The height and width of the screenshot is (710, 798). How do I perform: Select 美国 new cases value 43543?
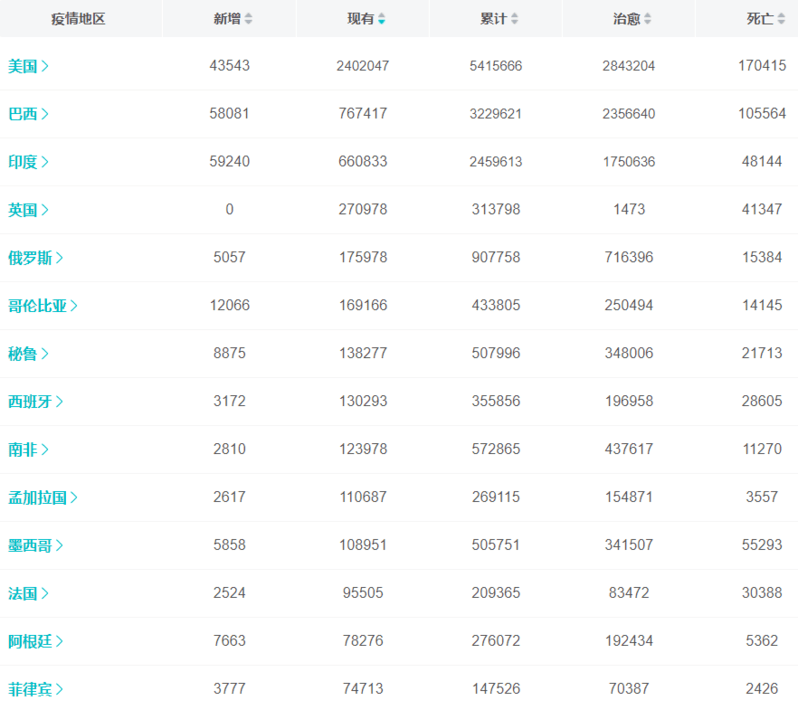230,66
